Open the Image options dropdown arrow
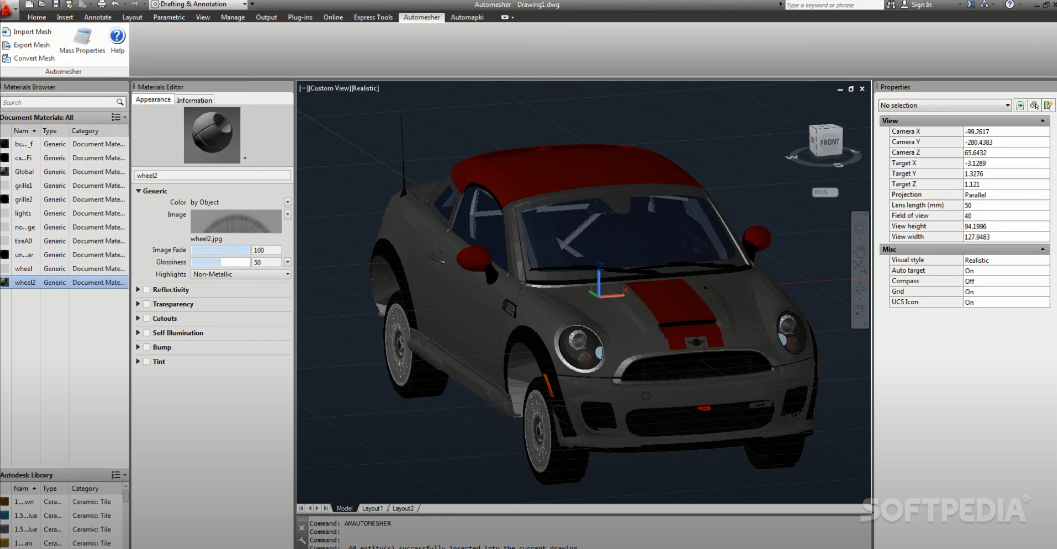This screenshot has height=549, width=1057. tap(287, 214)
